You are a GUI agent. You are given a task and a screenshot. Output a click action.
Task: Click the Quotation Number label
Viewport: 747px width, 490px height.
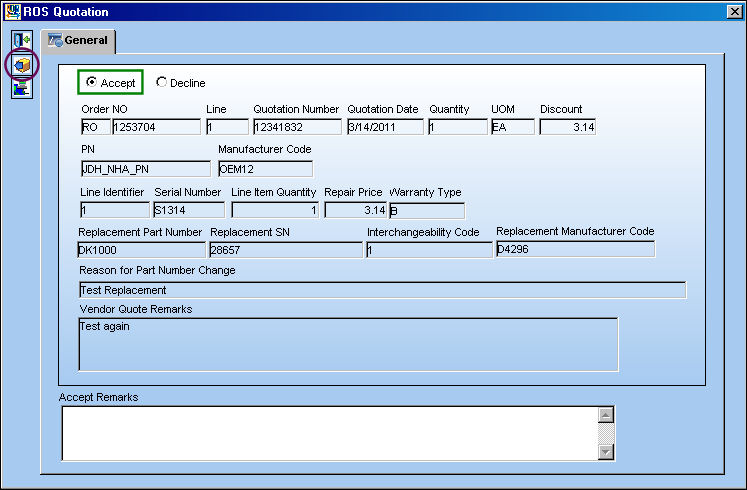coord(296,109)
